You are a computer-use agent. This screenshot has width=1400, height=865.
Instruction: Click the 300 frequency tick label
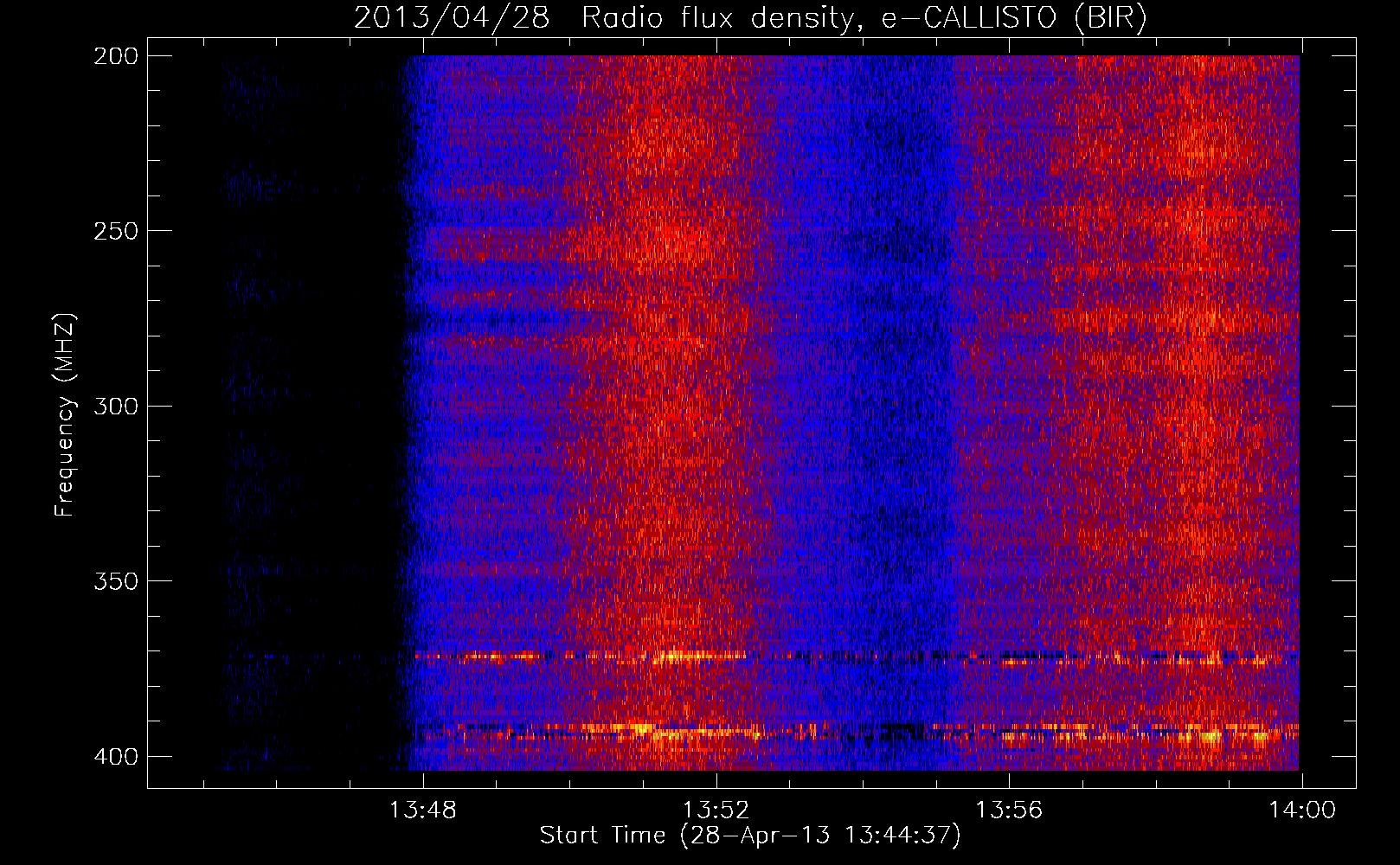pyautogui.click(x=116, y=407)
